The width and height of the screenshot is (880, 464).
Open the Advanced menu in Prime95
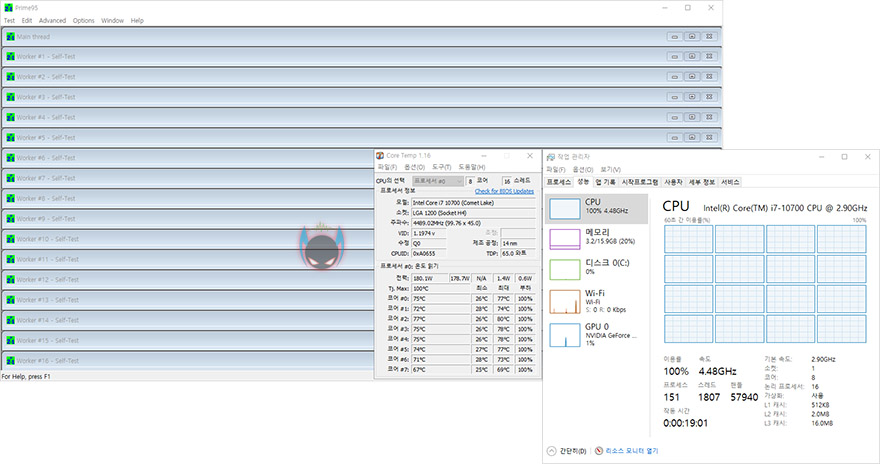pos(52,21)
